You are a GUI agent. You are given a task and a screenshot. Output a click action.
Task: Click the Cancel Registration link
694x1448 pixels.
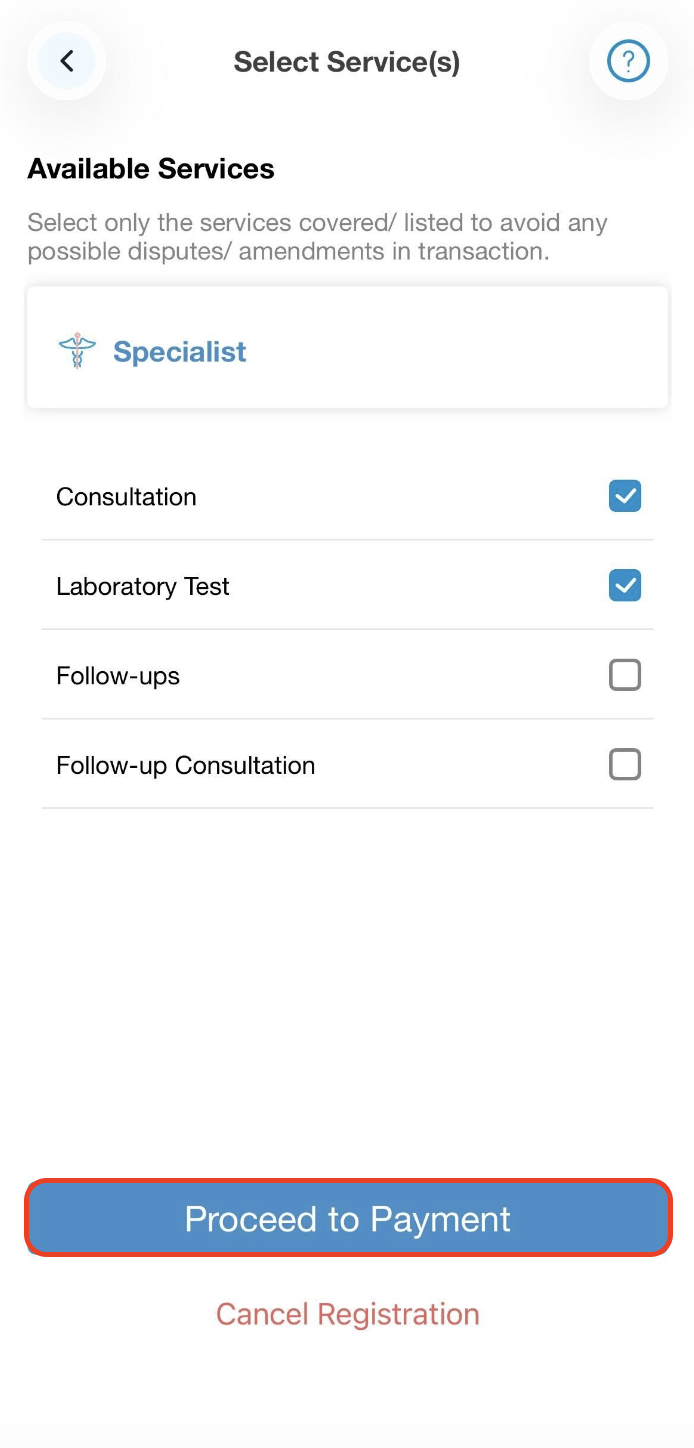coord(347,1314)
